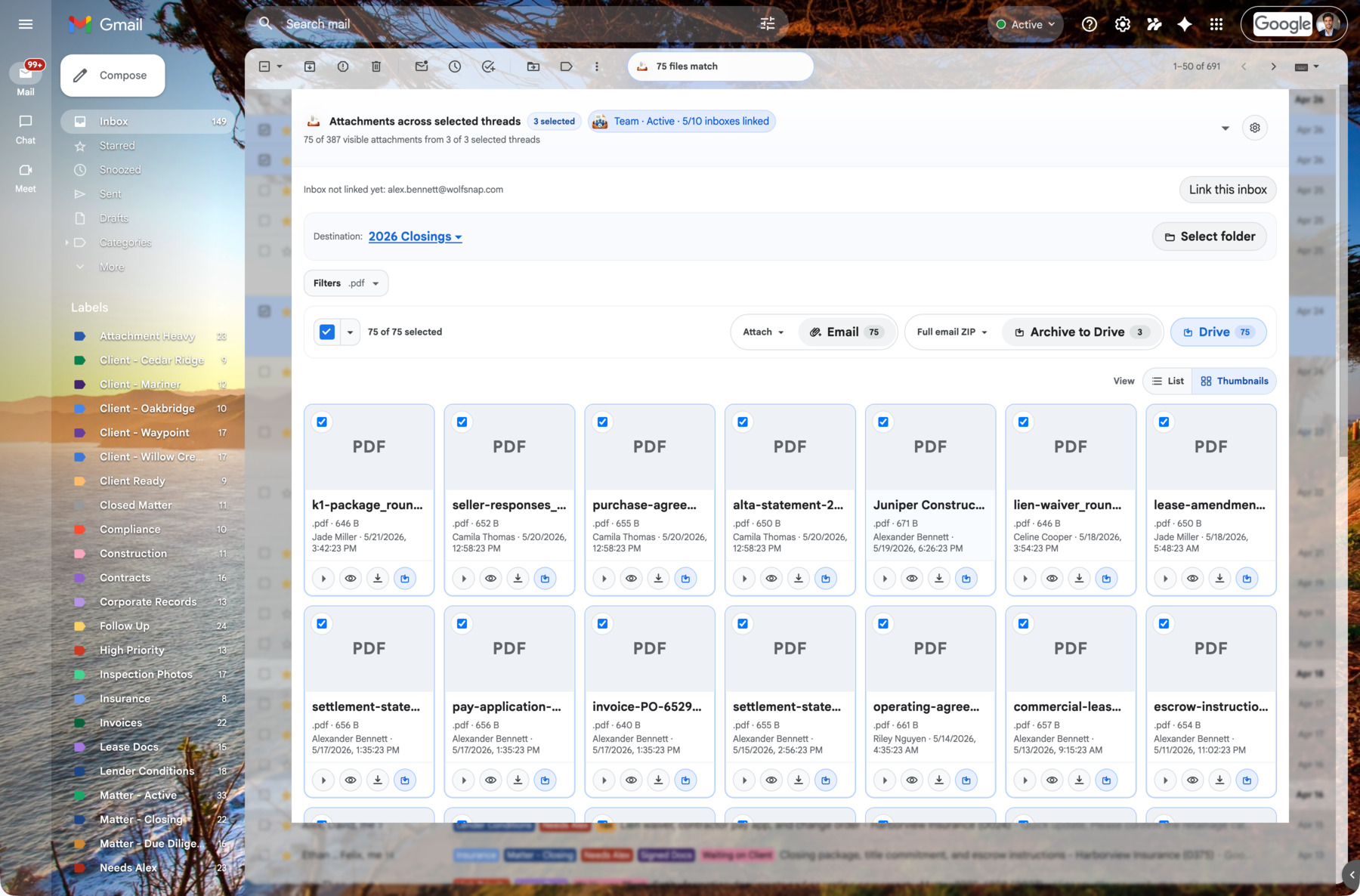1360x896 pixels.
Task: Click the Gemini sparkle icon
Action: (1184, 24)
